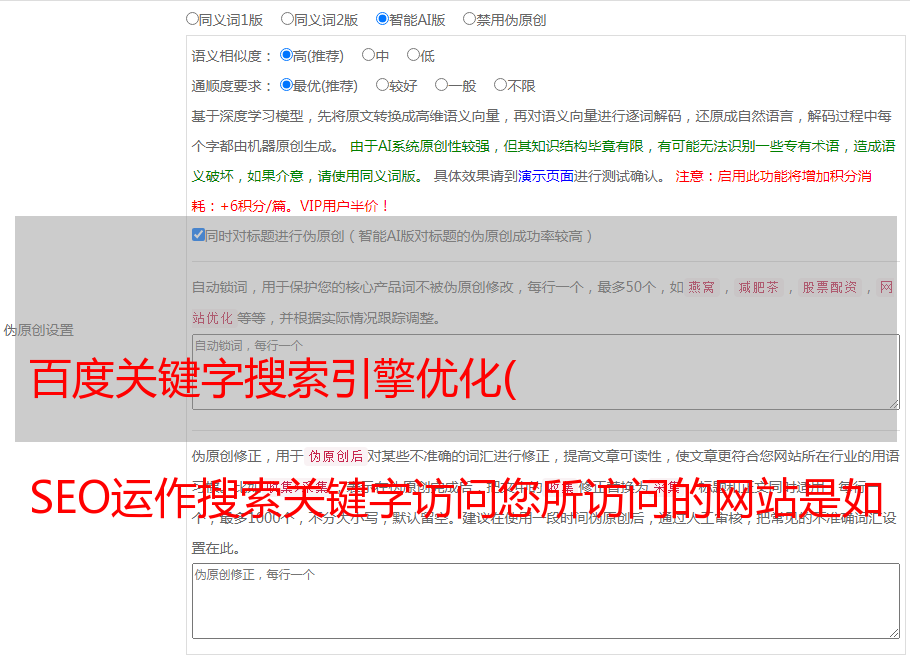Set 语义相似度 to 高(推荐)
Viewport: 911px width, 658px height.
[286, 55]
